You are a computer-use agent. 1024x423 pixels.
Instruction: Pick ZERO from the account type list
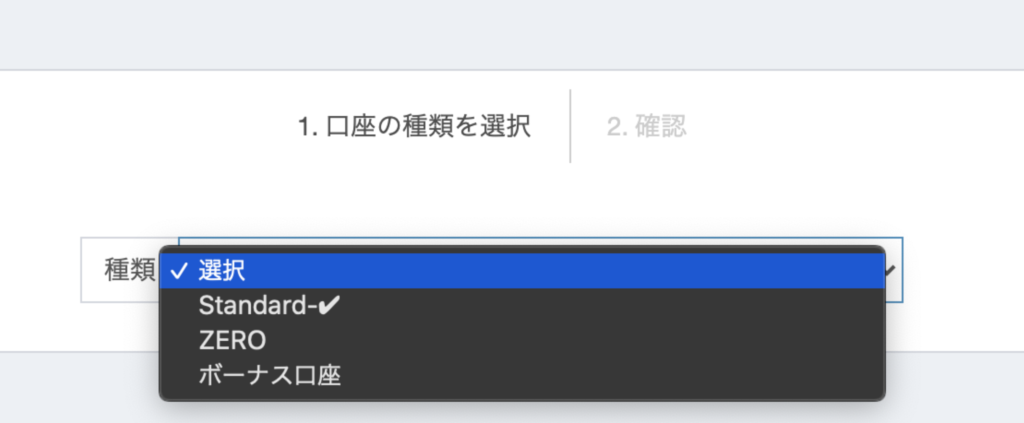click(522, 340)
